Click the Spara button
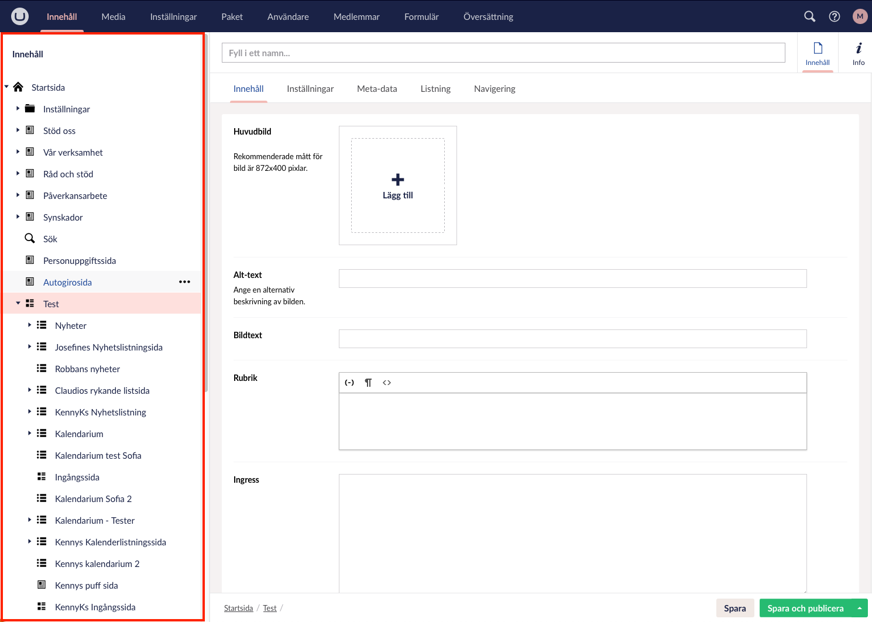This screenshot has width=872, height=622. [x=735, y=609]
